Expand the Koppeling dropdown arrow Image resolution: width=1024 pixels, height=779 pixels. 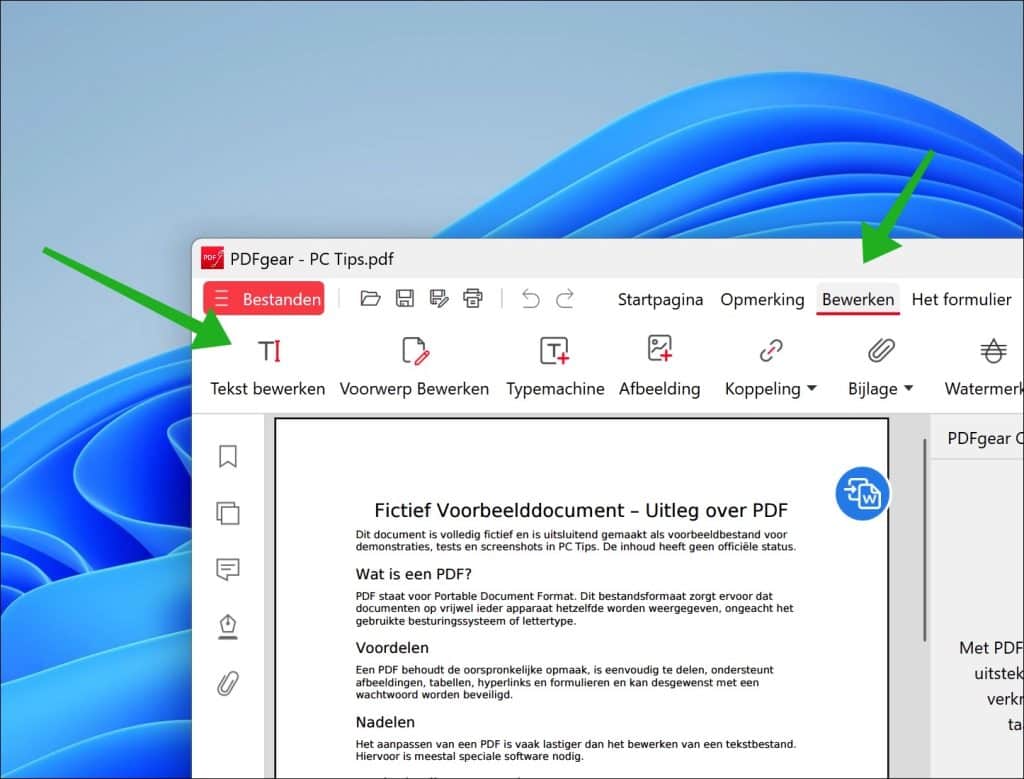point(812,389)
